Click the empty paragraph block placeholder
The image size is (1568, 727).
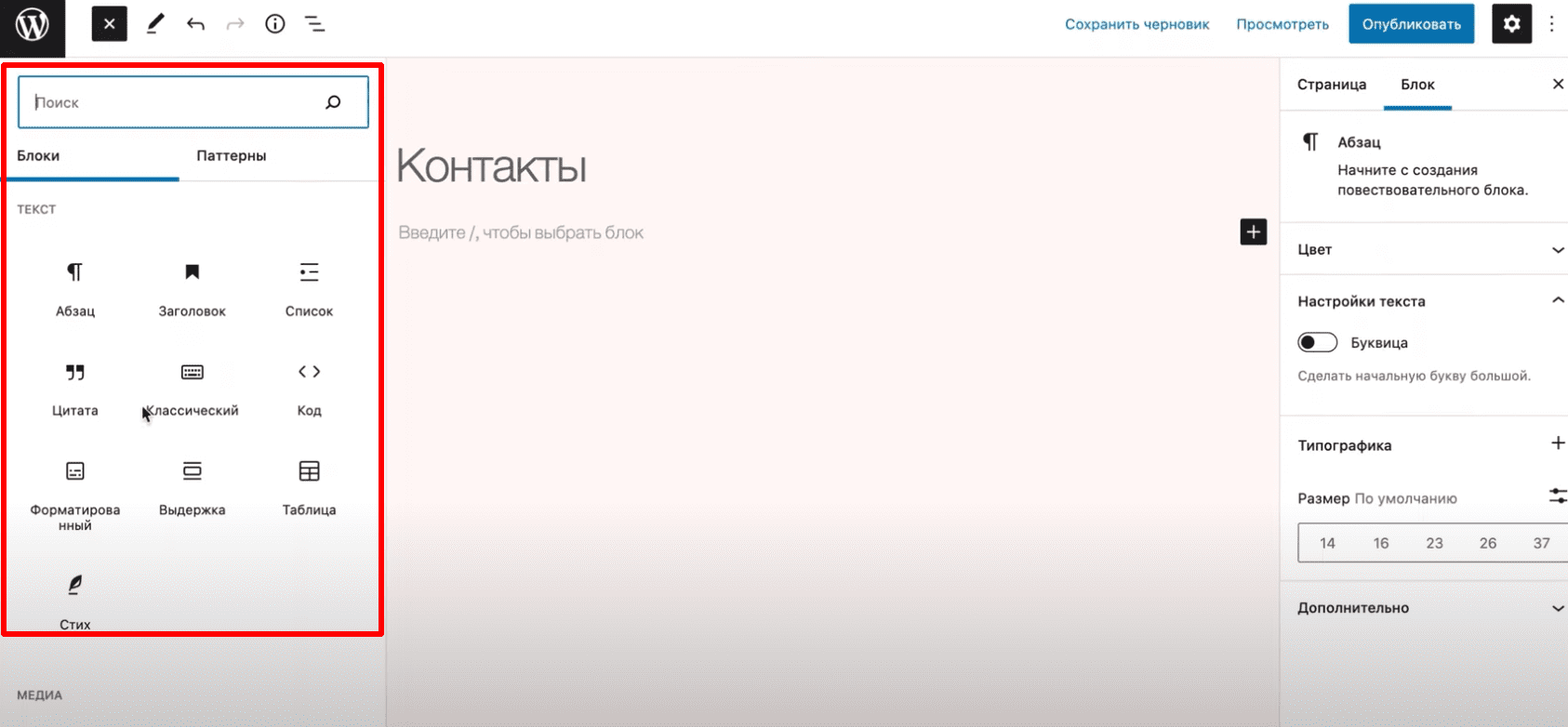(521, 232)
